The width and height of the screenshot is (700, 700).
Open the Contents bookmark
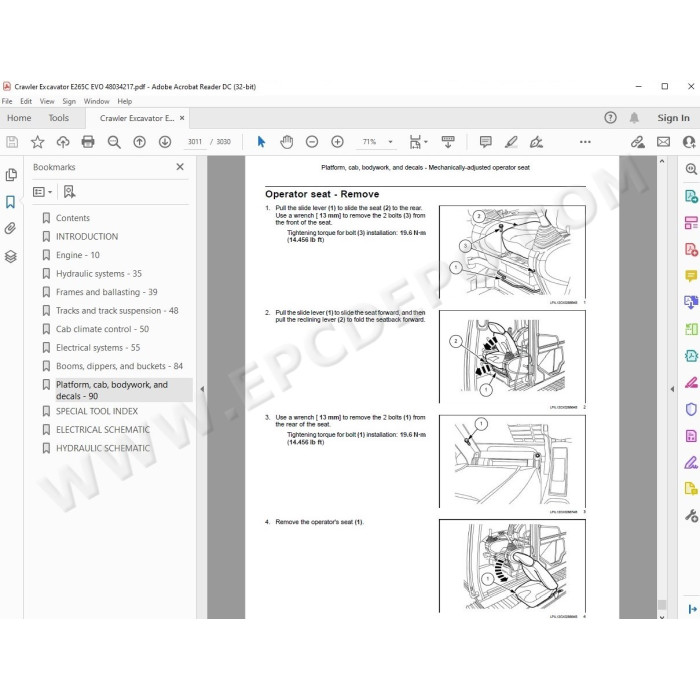pos(73,218)
